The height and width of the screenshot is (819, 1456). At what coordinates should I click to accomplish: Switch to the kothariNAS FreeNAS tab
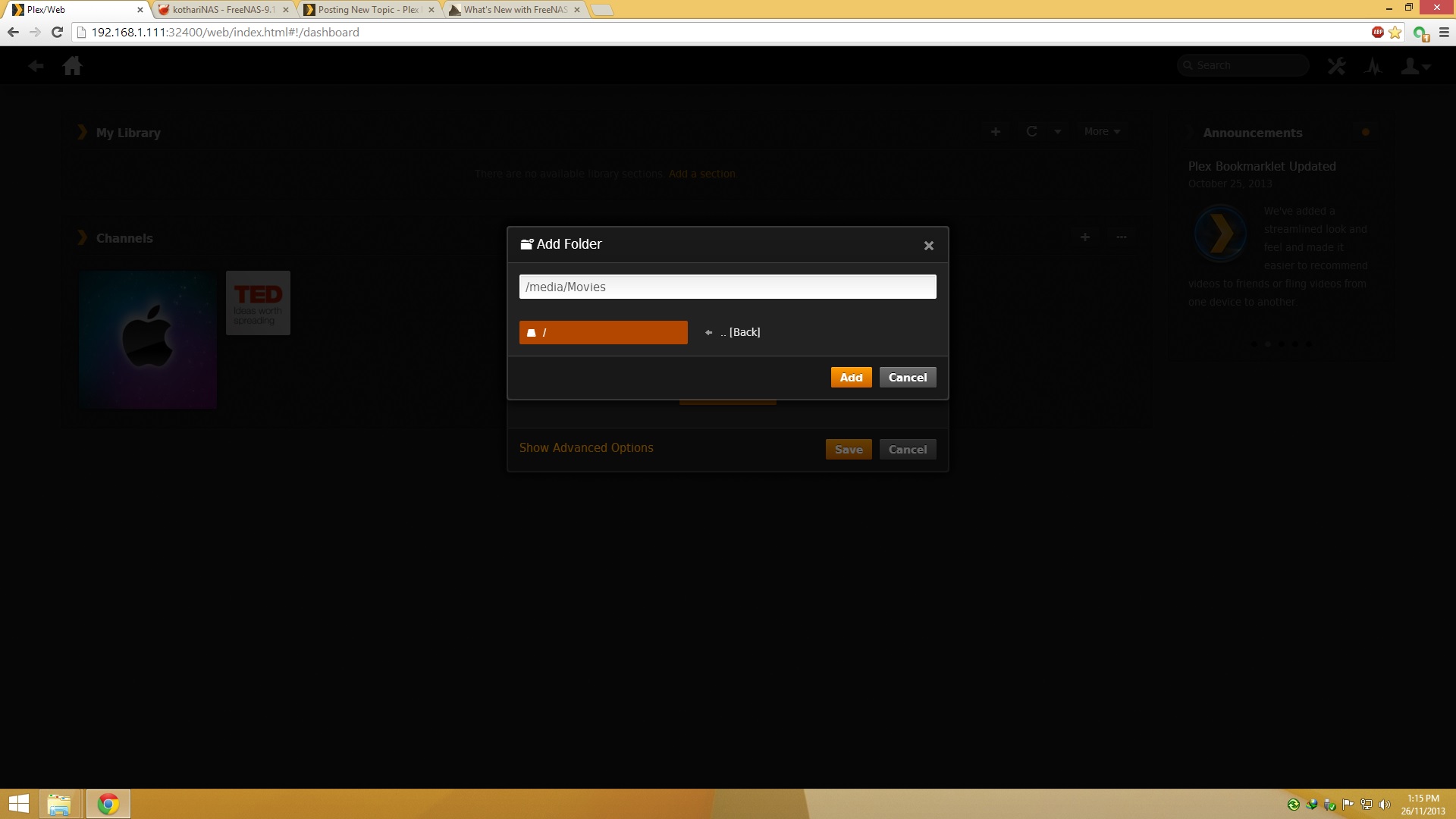tap(221, 10)
